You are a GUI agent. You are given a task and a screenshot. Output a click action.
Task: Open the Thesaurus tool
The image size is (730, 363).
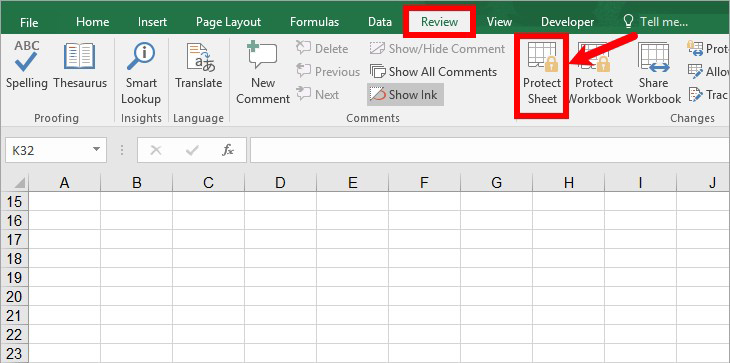[80, 65]
